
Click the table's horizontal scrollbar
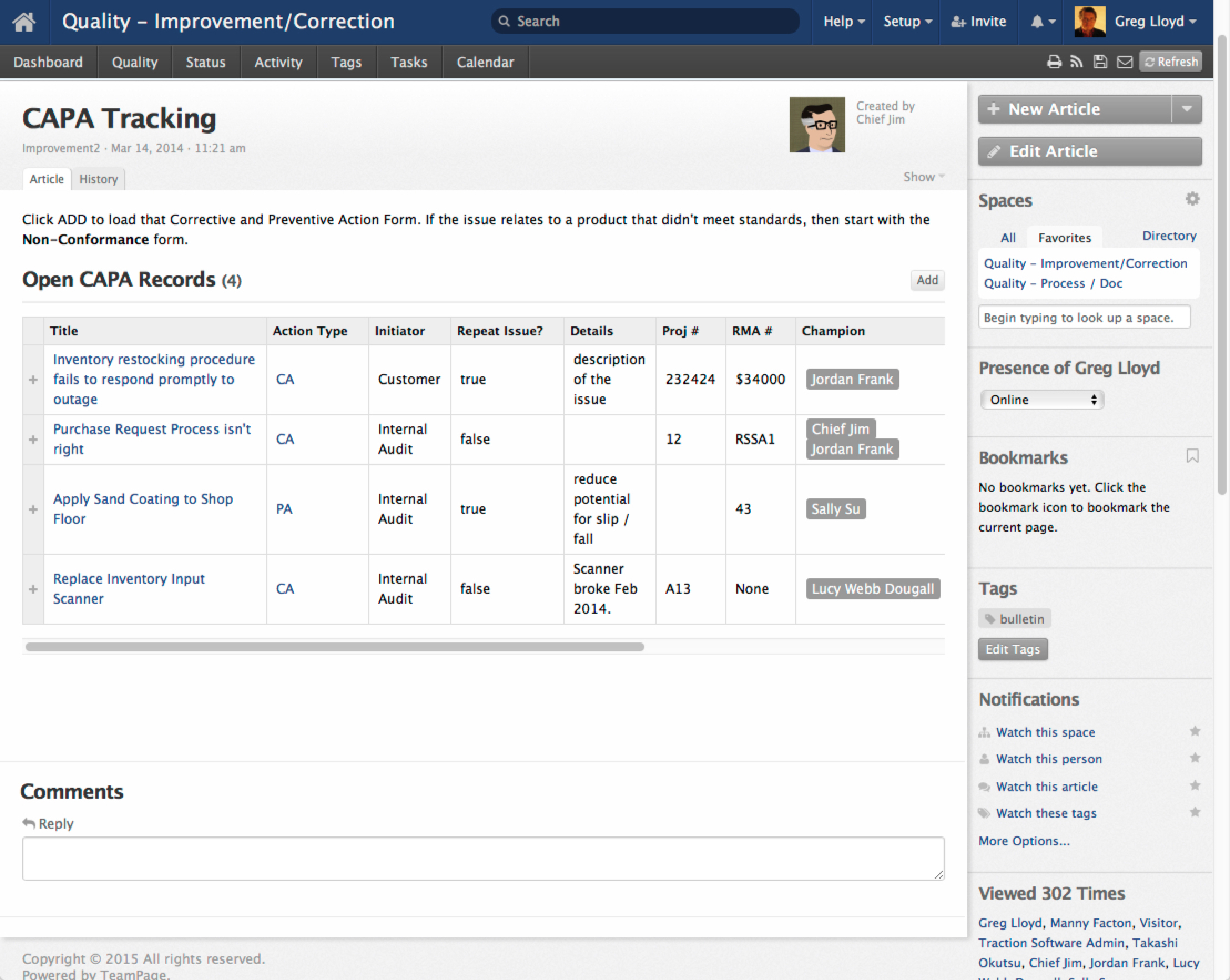[334, 646]
